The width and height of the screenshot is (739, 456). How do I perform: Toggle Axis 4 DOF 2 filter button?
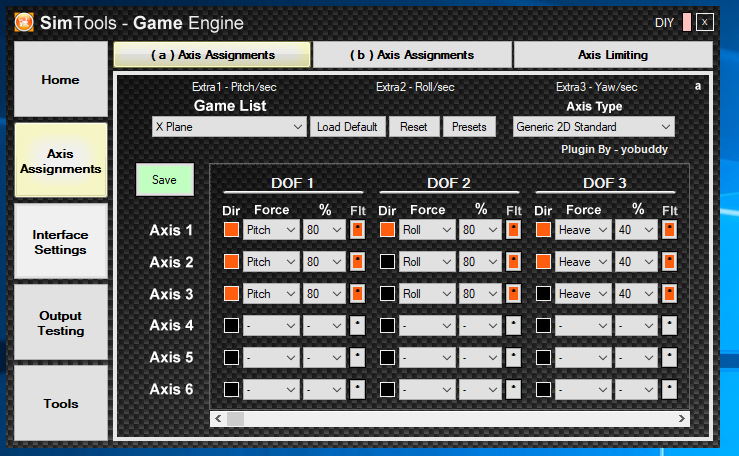(x=513, y=326)
